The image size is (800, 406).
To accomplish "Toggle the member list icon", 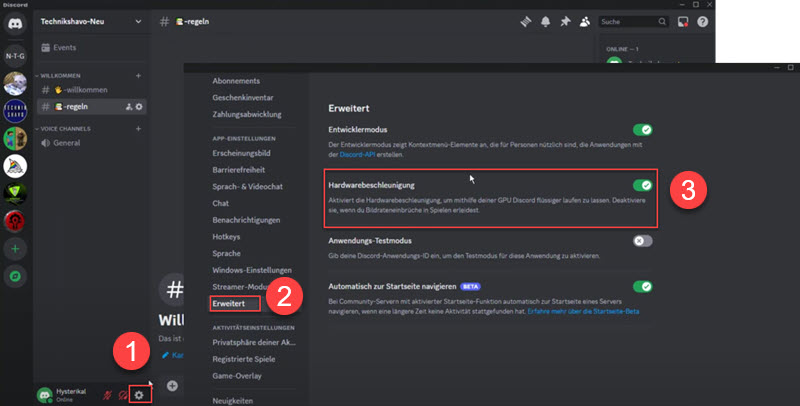I will (585, 21).
